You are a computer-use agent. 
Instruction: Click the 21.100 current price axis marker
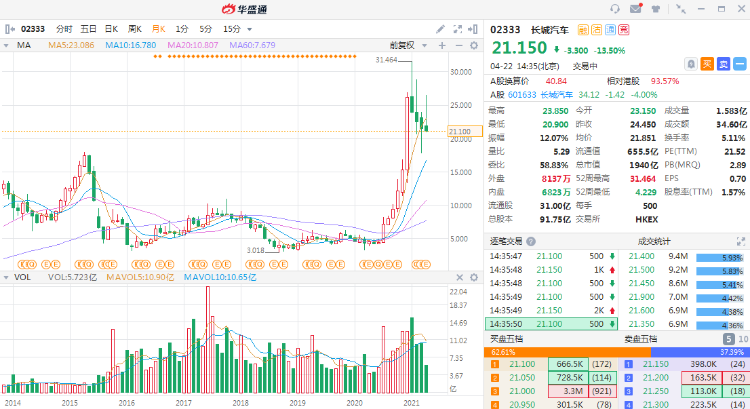click(464, 131)
